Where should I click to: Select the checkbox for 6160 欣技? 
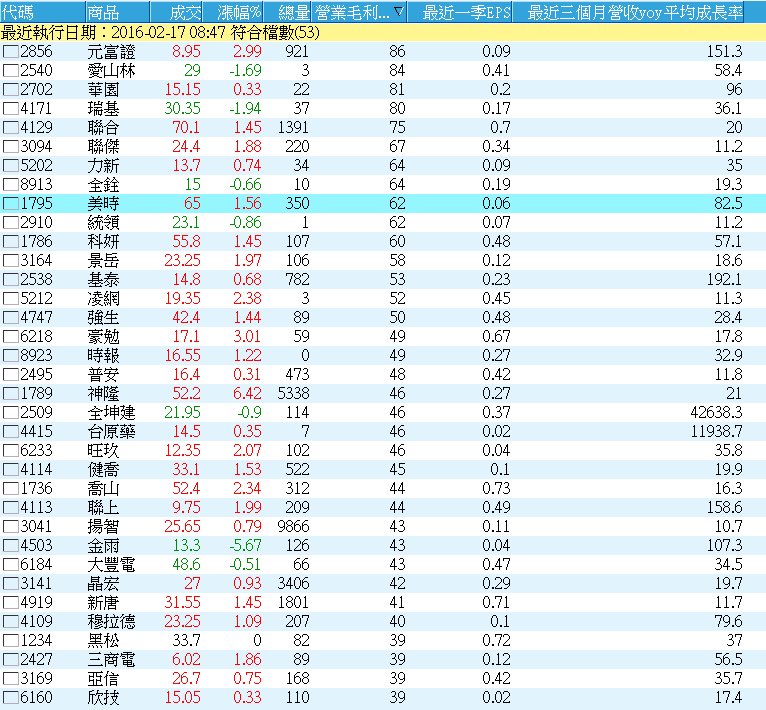click(x=10, y=697)
